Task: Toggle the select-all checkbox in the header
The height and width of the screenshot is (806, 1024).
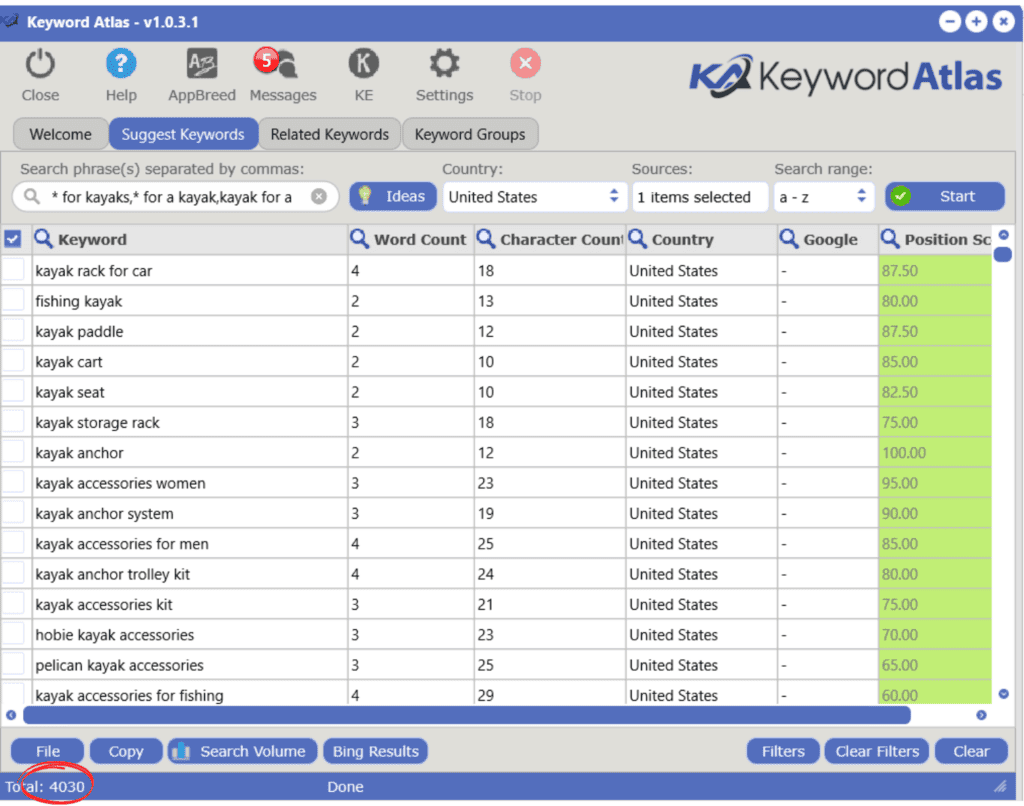Action: coord(13,239)
